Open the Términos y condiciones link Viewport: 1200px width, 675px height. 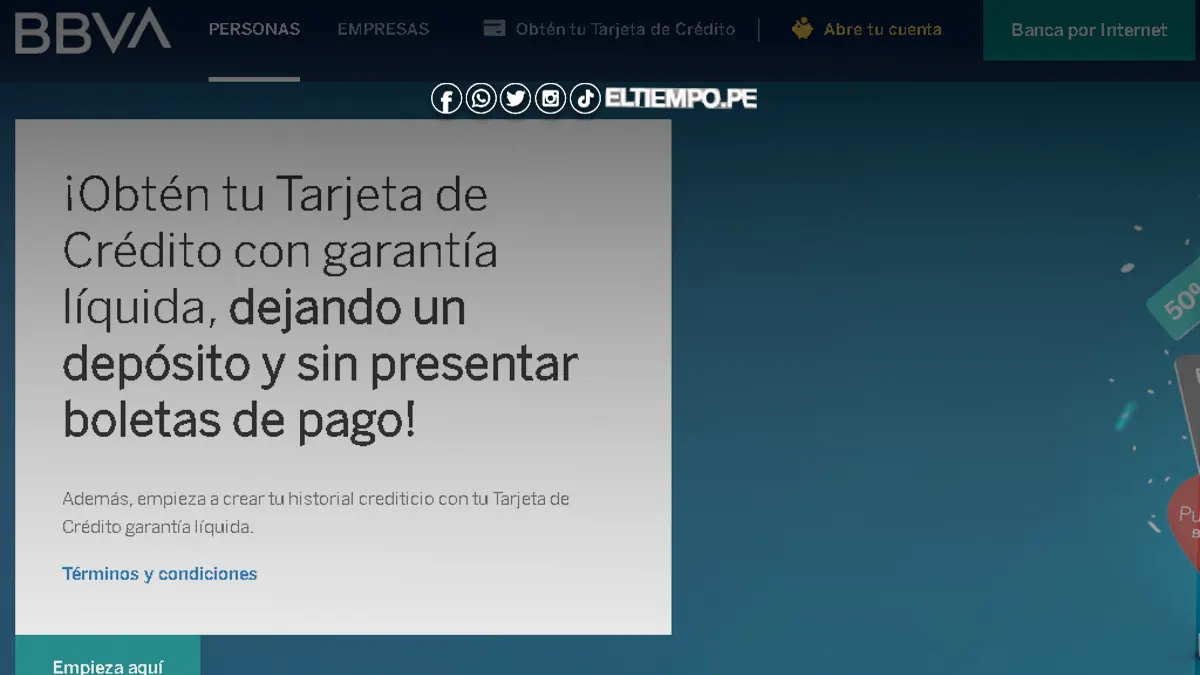tap(160, 574)
